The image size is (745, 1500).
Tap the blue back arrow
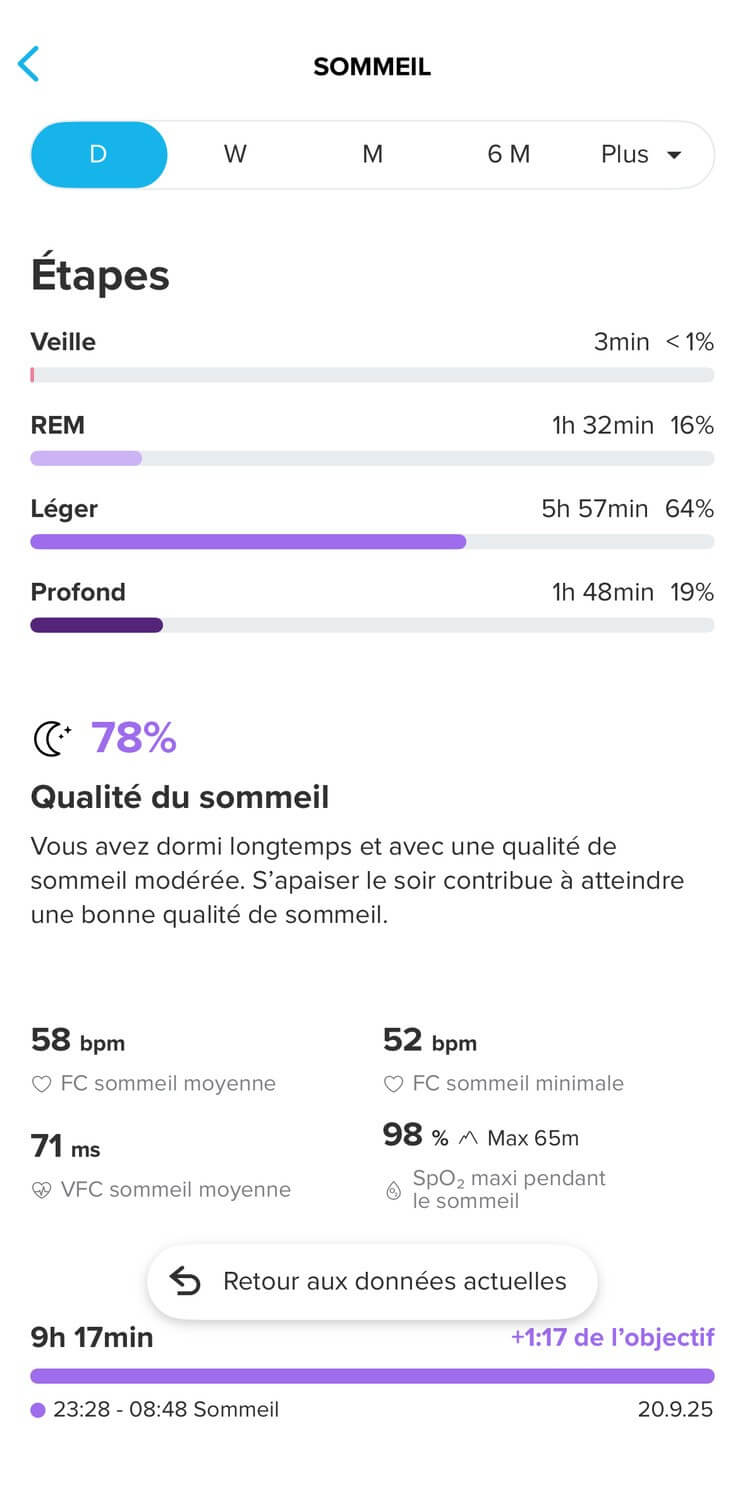click(x=28, y=64)
